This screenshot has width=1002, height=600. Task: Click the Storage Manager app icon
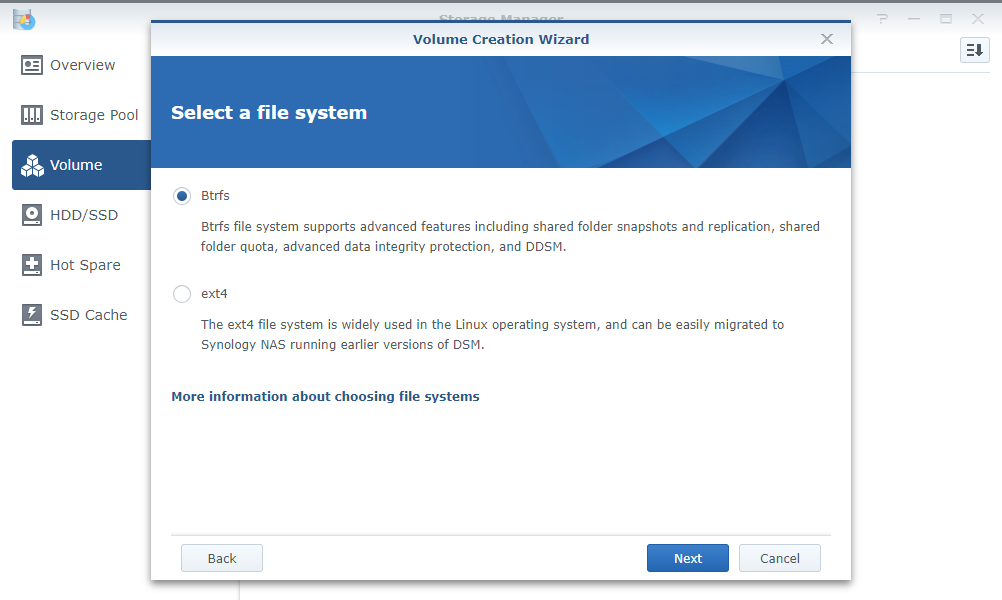point(24,19)
